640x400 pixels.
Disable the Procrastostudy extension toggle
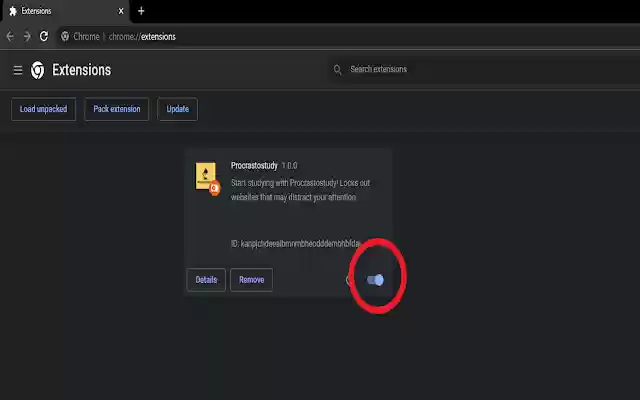coord(375,280)
